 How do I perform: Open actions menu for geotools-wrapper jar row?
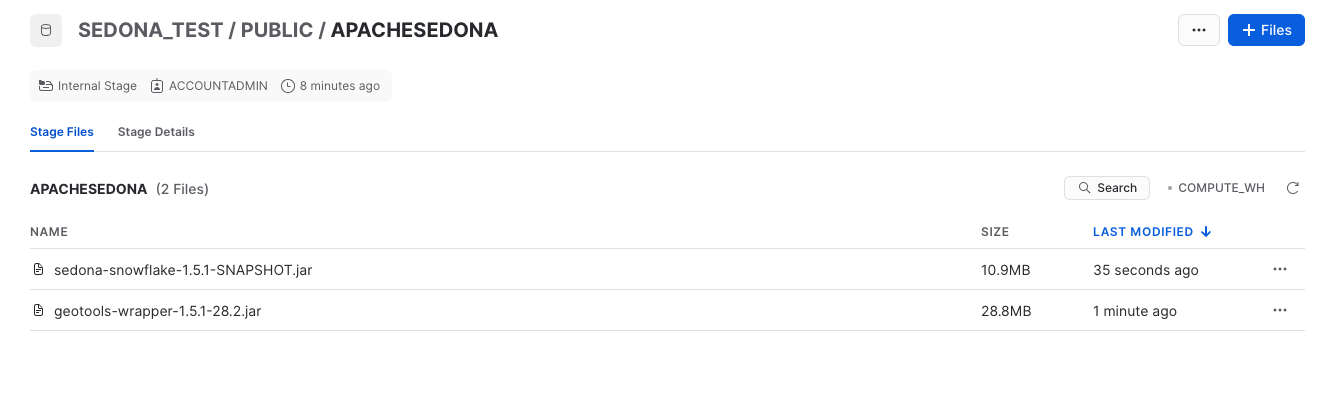pos(1280,311)
